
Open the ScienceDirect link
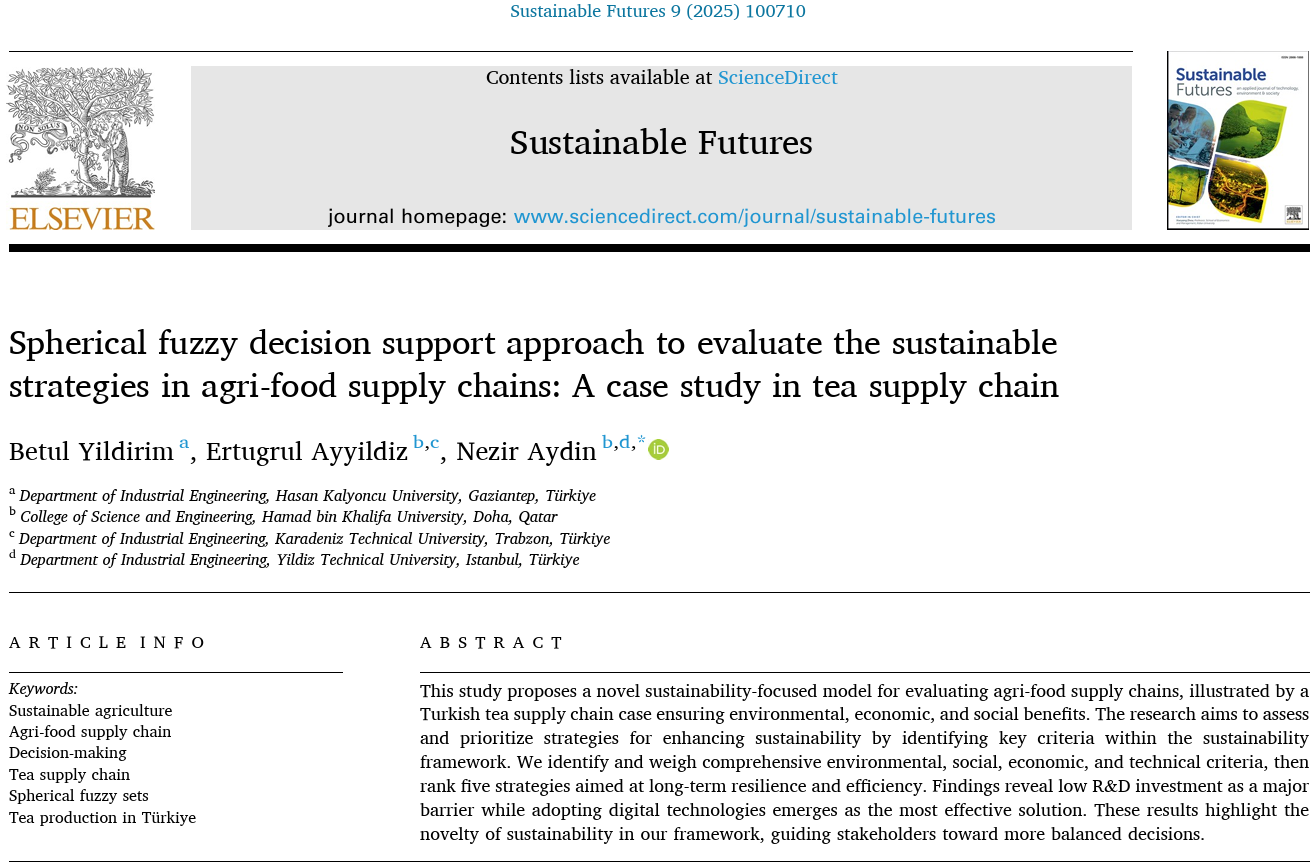click(x=777, y=78)
